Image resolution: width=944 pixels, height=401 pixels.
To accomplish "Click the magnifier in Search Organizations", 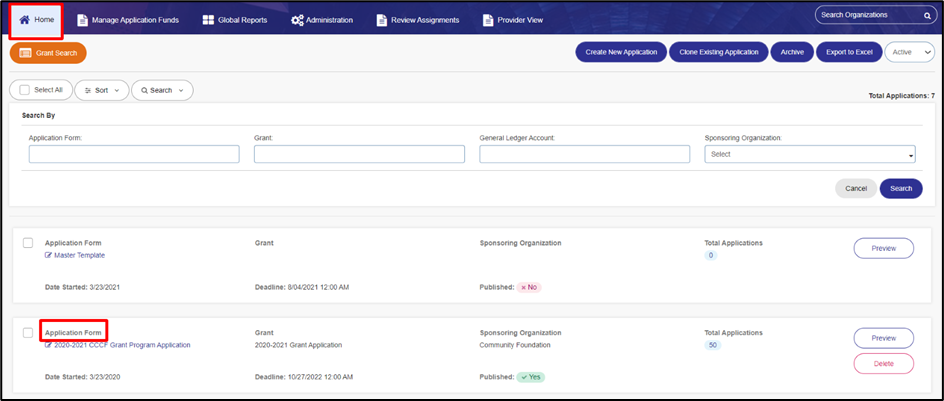I will [x=927, y=16].
